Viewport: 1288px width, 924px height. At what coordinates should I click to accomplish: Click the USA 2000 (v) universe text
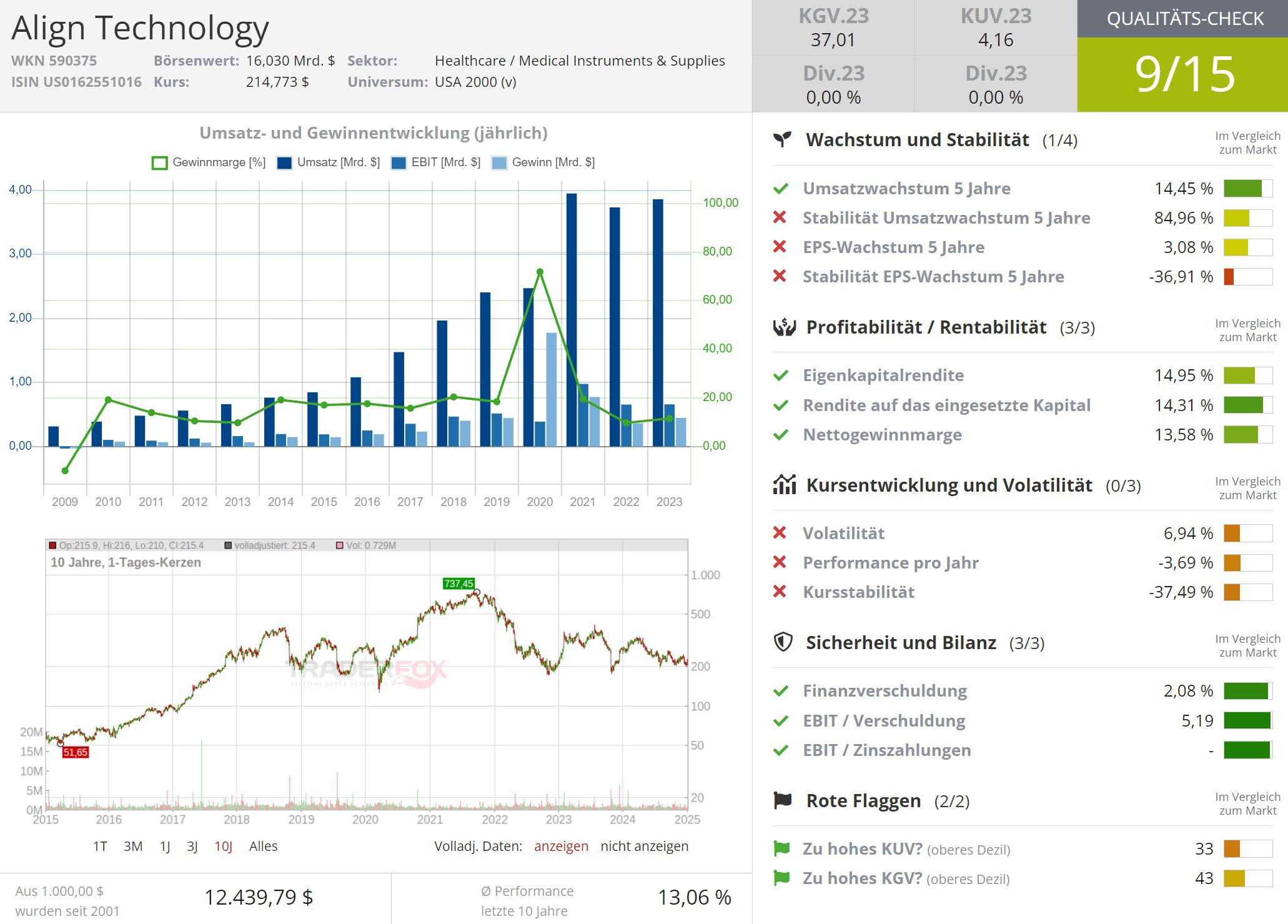(x=475, y=82)
